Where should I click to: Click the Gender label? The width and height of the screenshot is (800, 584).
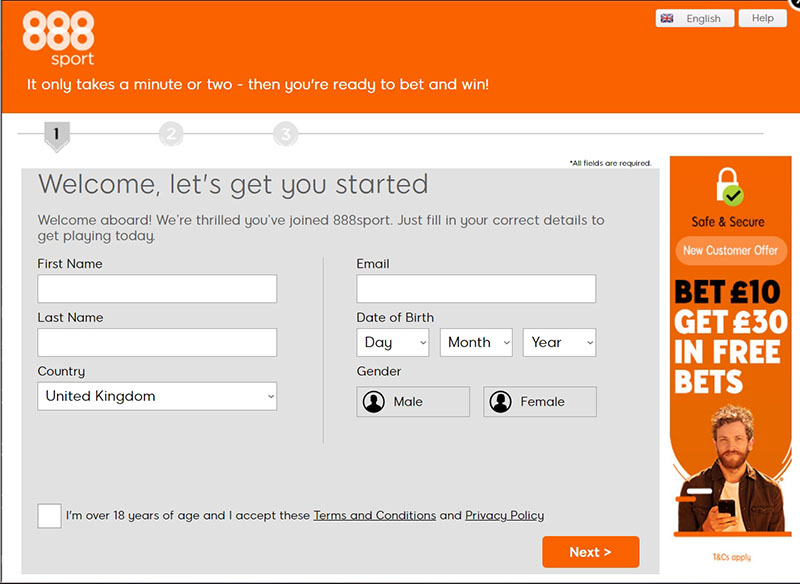pos(379,371)
